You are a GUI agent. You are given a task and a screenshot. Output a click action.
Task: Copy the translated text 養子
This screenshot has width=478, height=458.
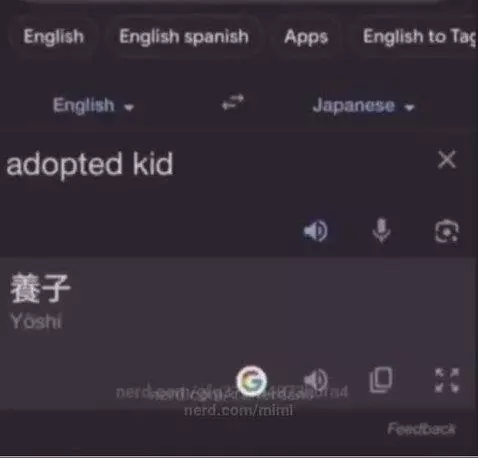[381, 380]
